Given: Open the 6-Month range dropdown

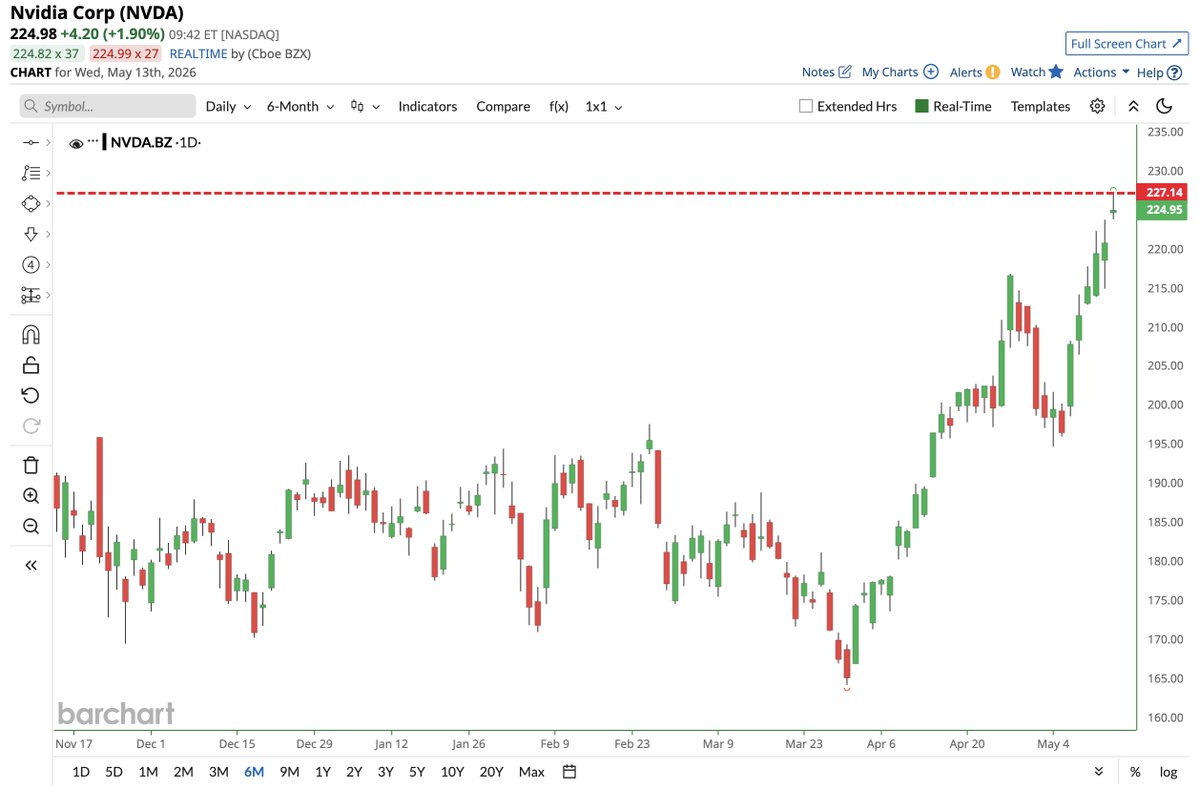Looking at the screenshot, I should tap(301, 106).
